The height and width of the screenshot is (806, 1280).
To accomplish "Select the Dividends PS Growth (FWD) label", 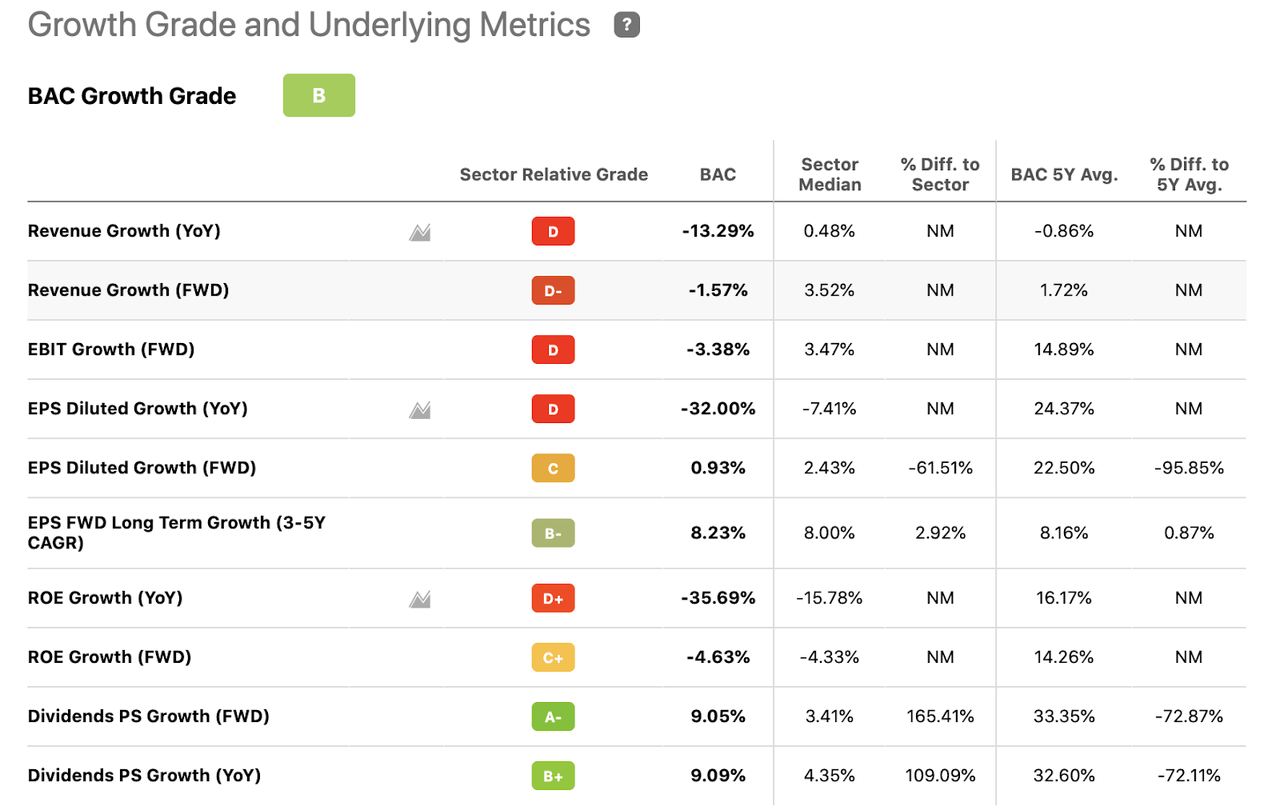I will click(x=148, y=716).
